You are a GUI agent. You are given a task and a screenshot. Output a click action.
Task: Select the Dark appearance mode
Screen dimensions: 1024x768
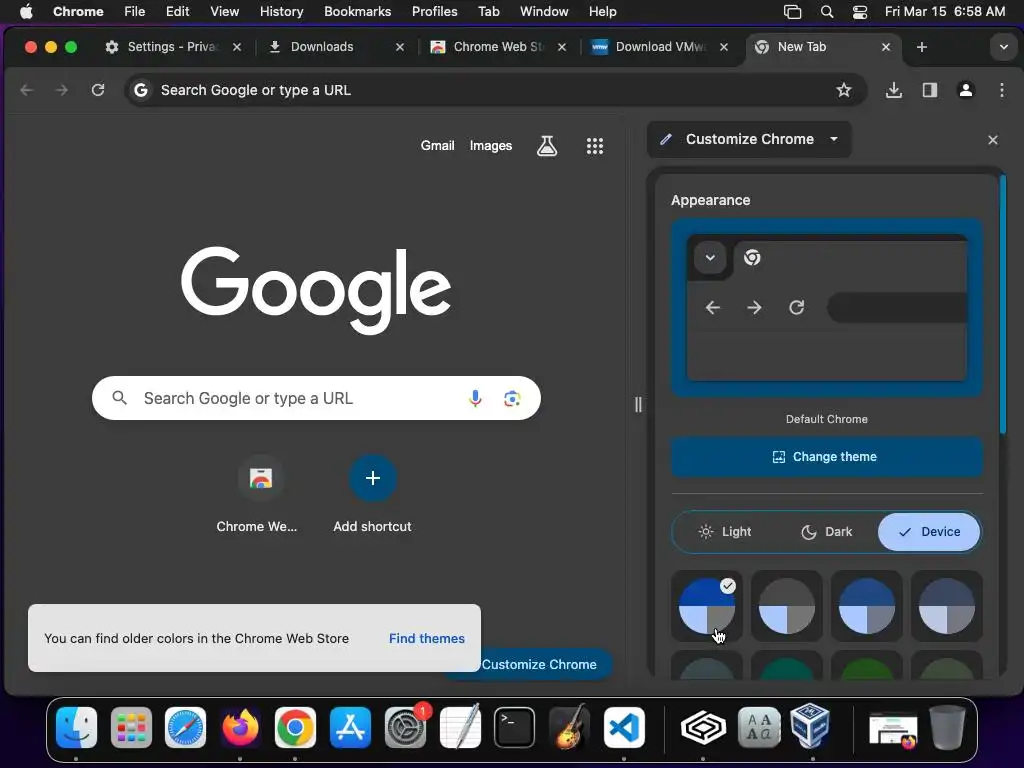pos(827,532)
